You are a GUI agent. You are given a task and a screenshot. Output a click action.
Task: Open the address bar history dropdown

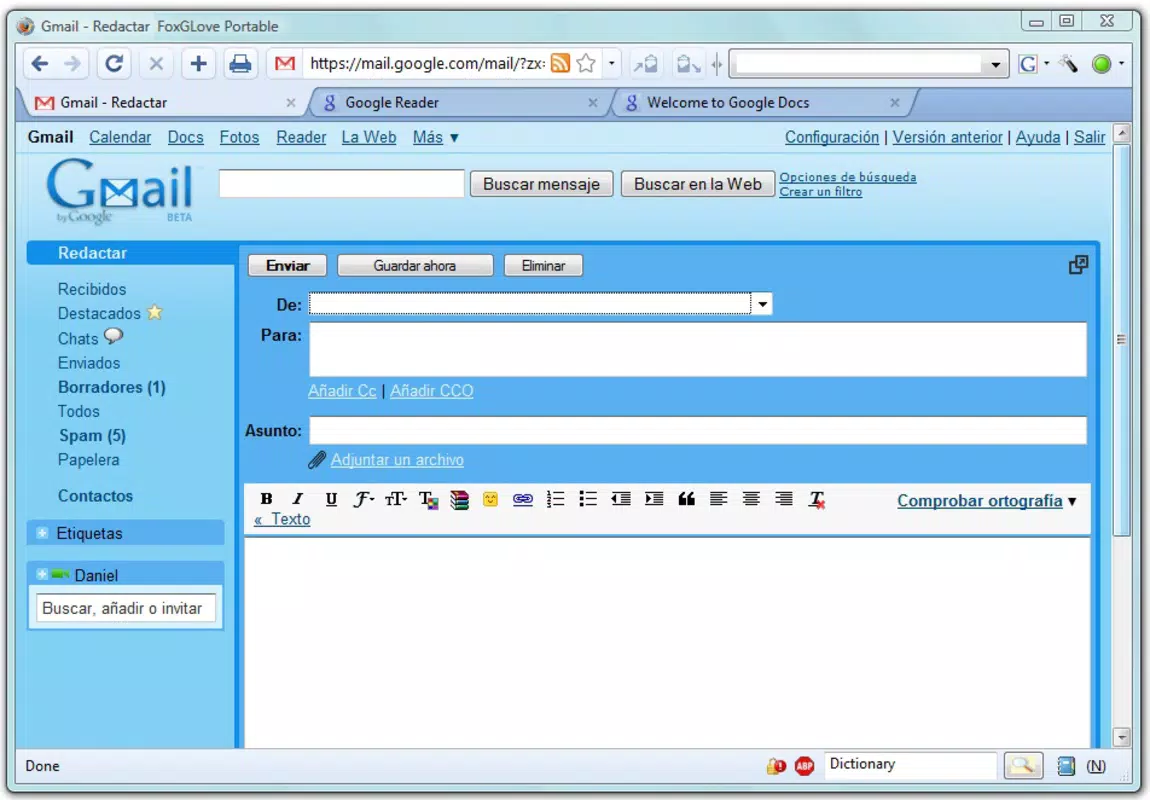click(612, 63)
